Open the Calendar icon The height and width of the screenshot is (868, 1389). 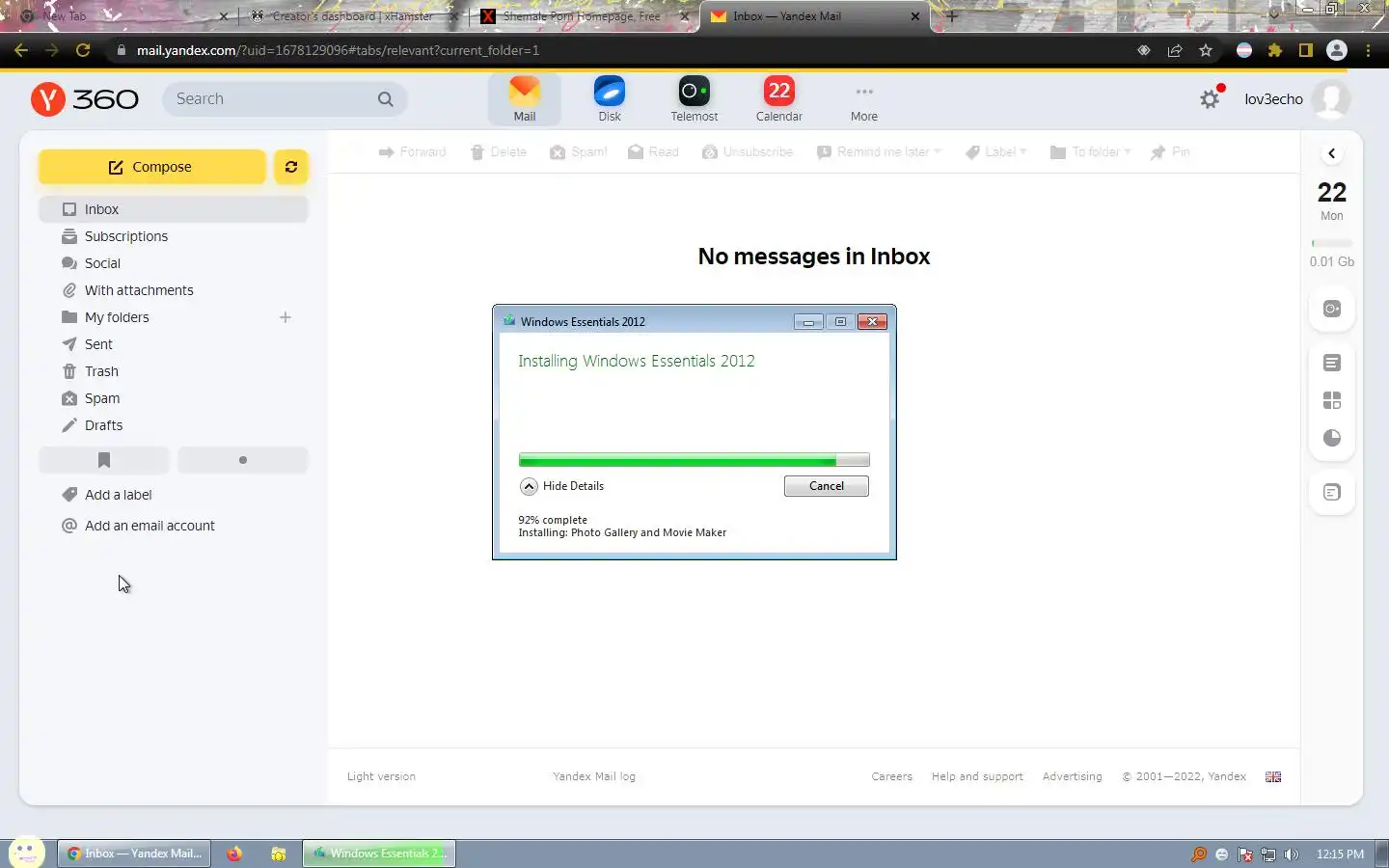pos(778,99)
